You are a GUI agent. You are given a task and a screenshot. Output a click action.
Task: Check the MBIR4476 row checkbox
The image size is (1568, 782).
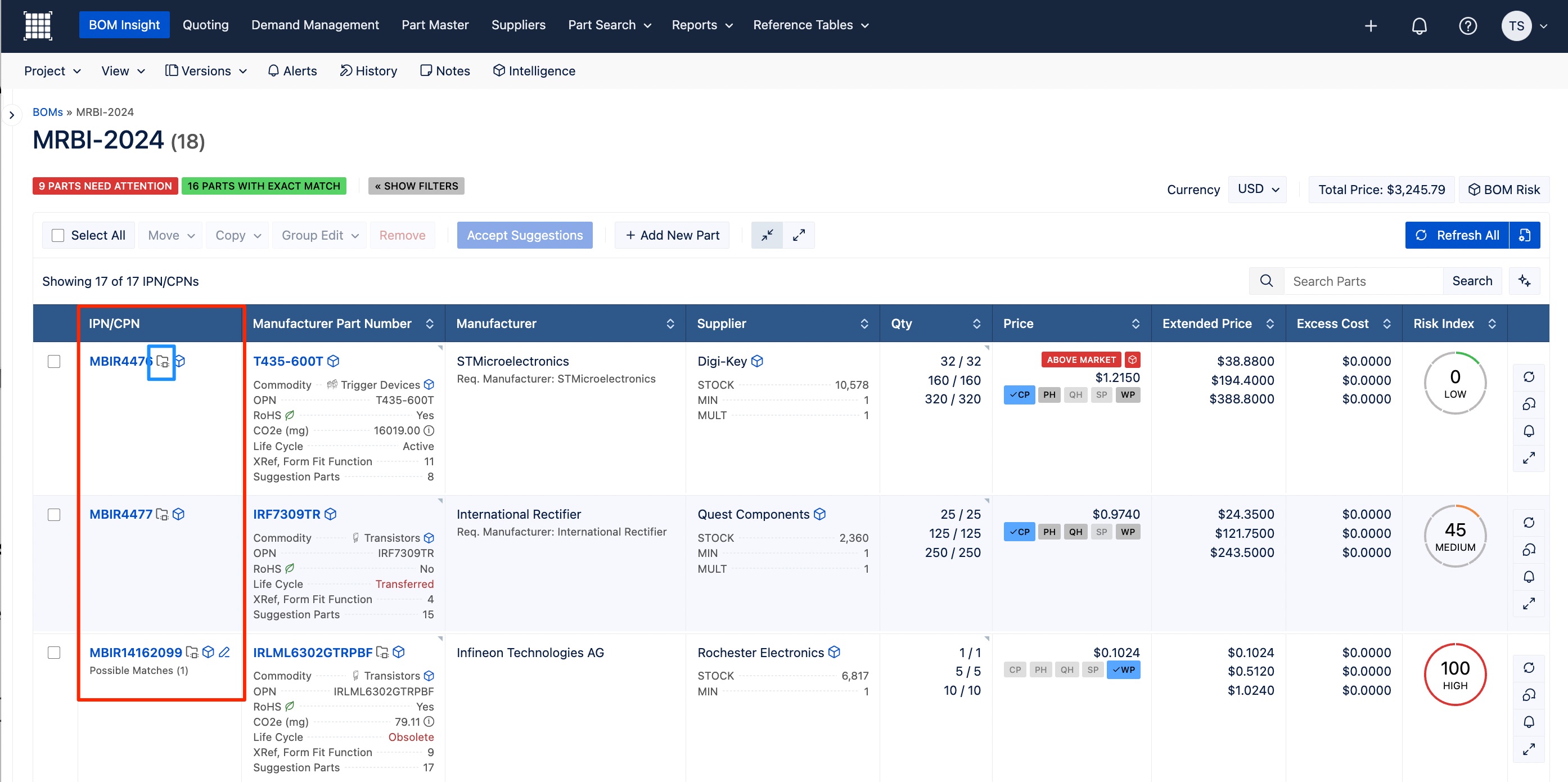(x=54, y=361)
